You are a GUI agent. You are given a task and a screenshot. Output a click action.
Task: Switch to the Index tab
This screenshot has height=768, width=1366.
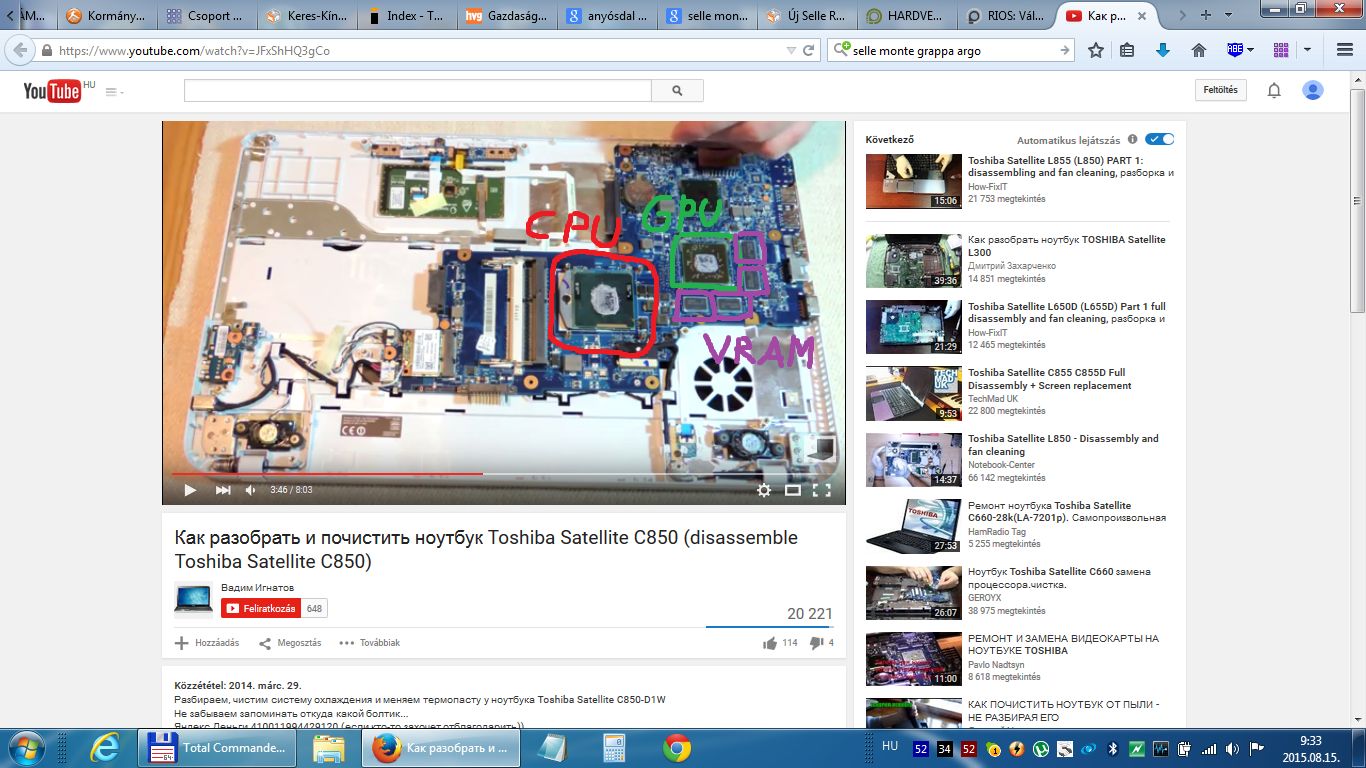[x=409, y=16]
